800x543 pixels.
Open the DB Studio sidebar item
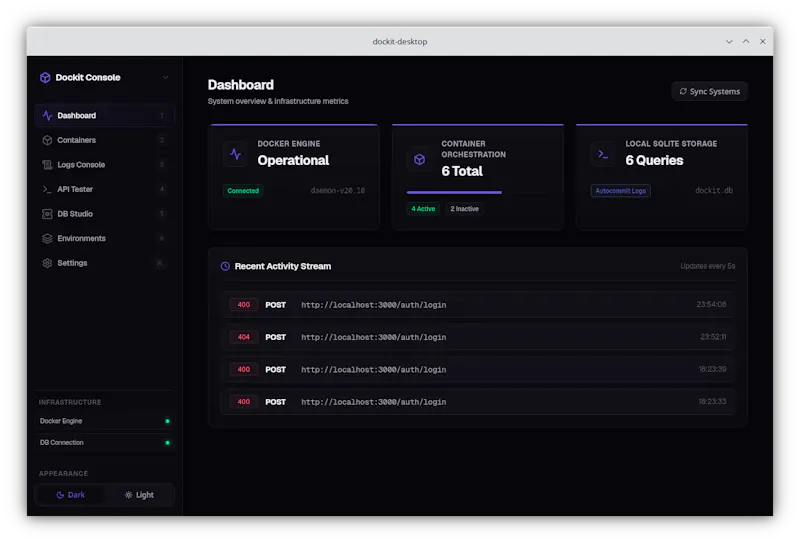pyautogui.click(x=104, y=214)
